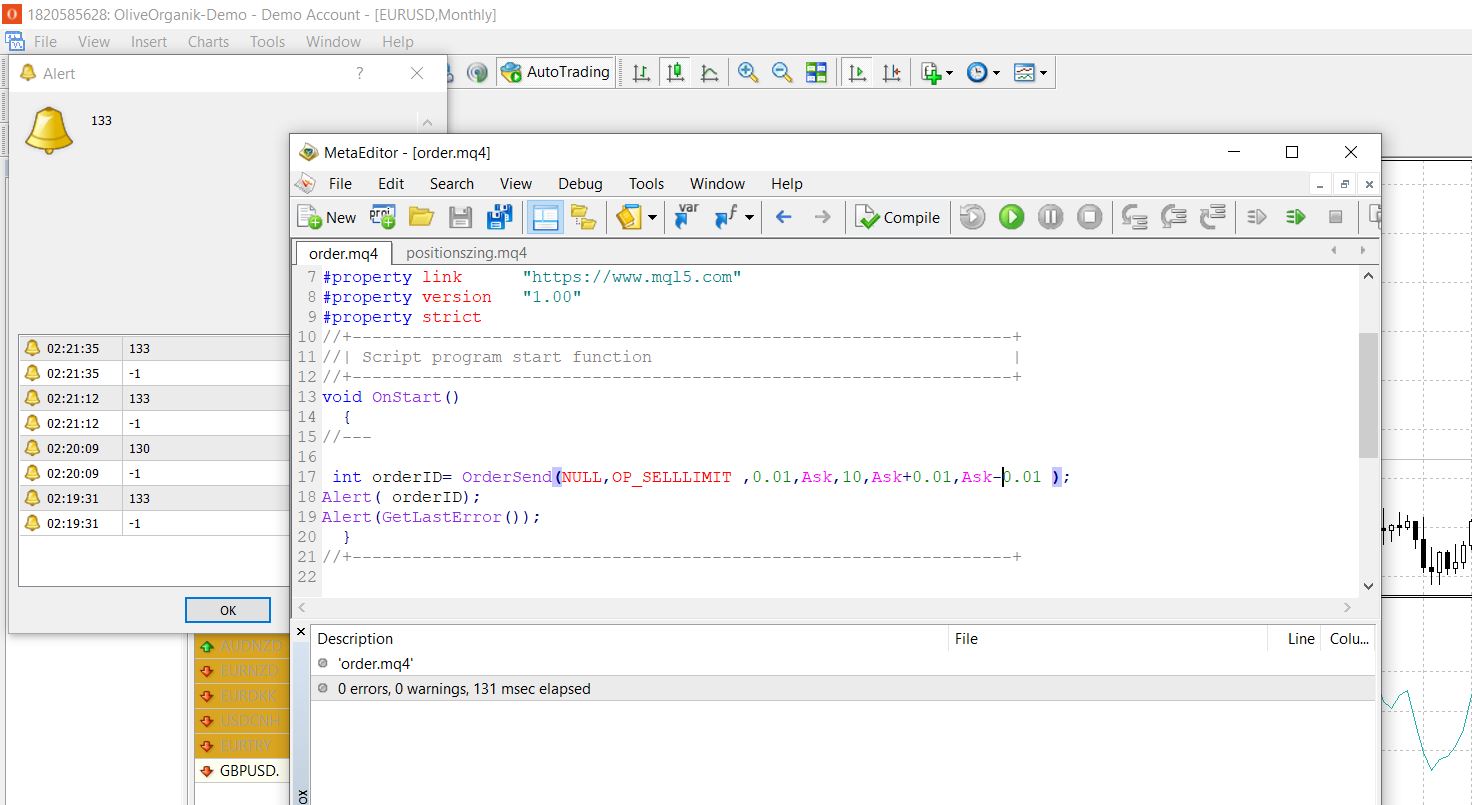1472x805 pixels.
Task: Expand the dropdown next to styler icon
Action: 653,217
